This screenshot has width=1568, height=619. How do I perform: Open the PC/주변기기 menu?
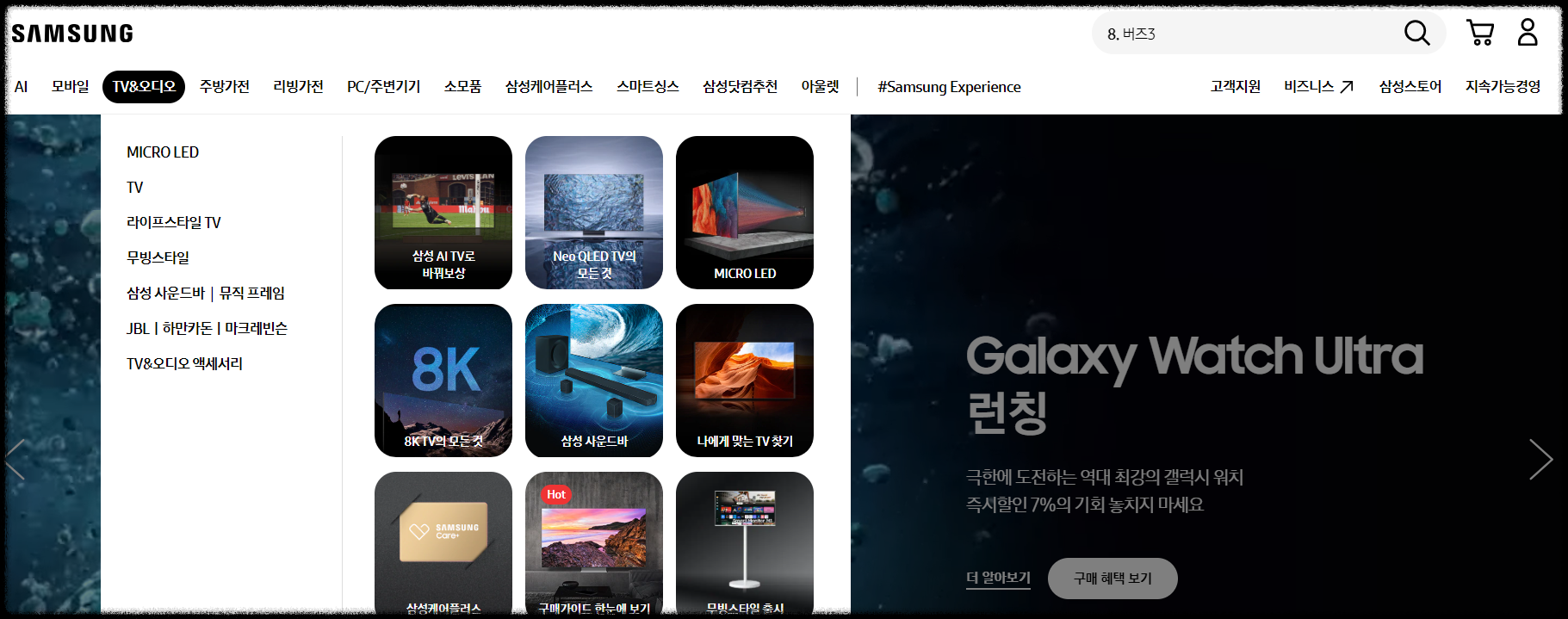coord(383,87)
